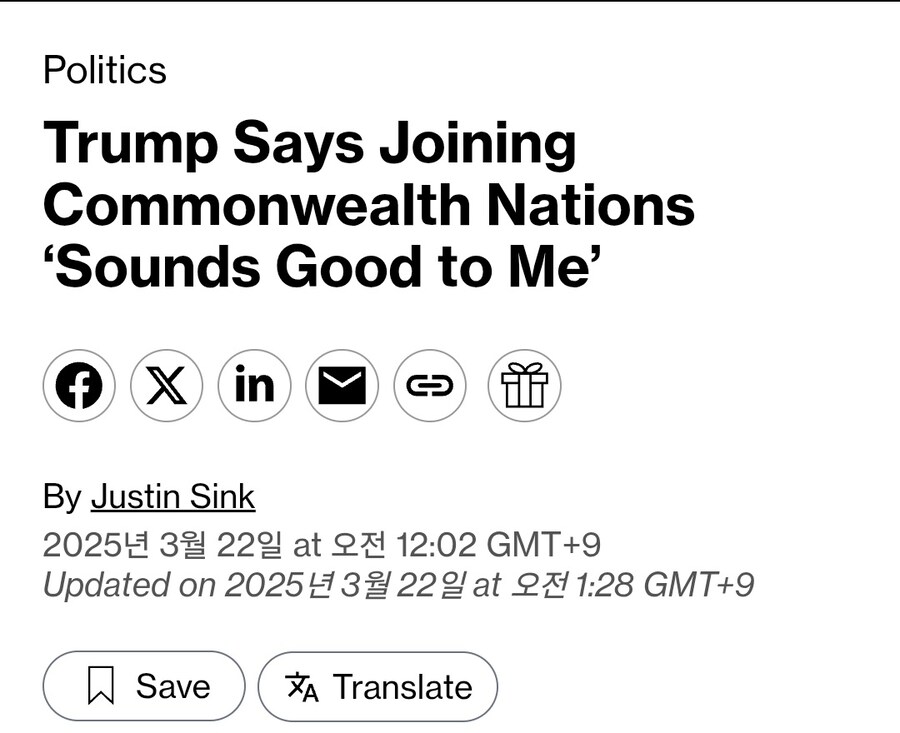Click the word 'Save' on the button

(173, 687)
